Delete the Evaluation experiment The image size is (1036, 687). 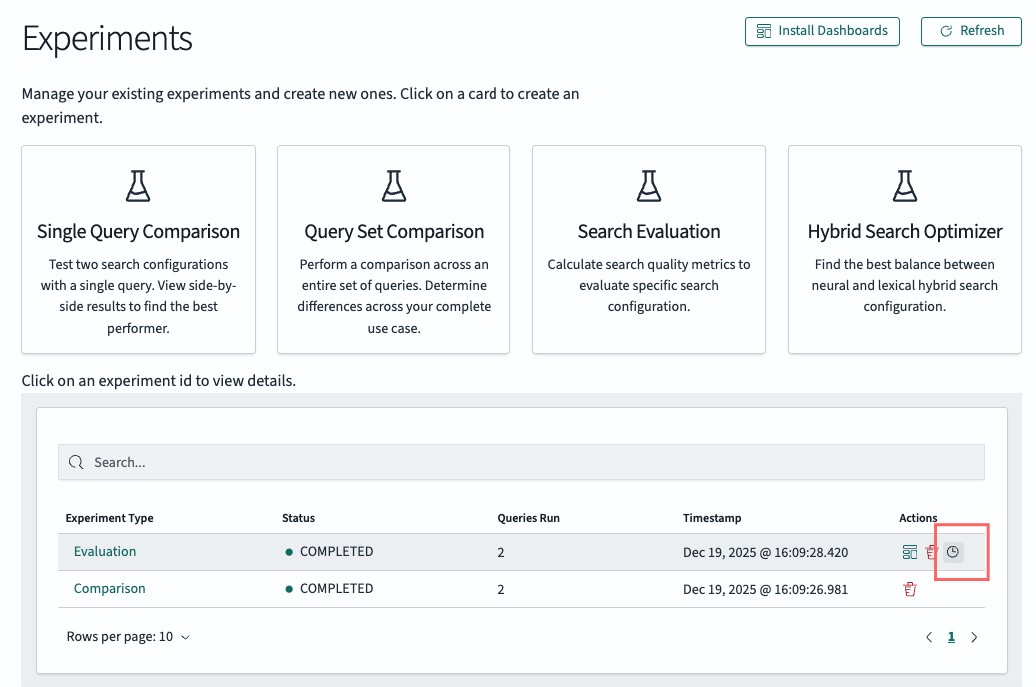coord(931,552)
